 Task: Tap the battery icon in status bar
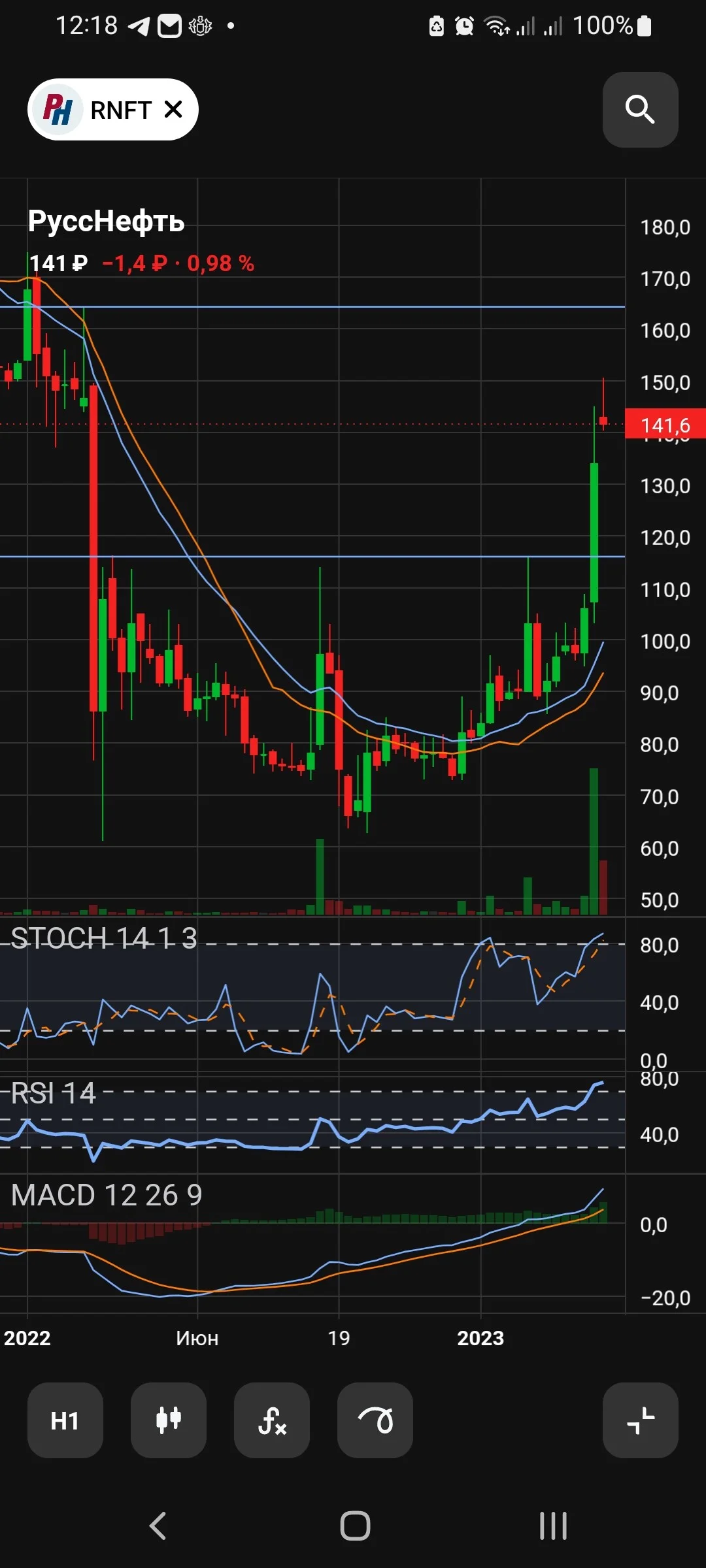click(x=644, y=25)
